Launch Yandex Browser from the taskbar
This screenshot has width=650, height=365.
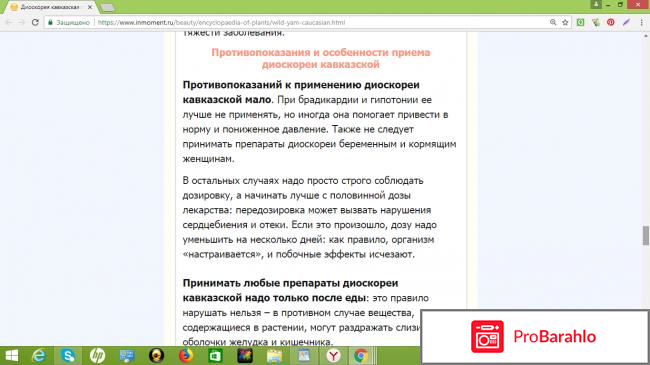click(x=333, y=356)
